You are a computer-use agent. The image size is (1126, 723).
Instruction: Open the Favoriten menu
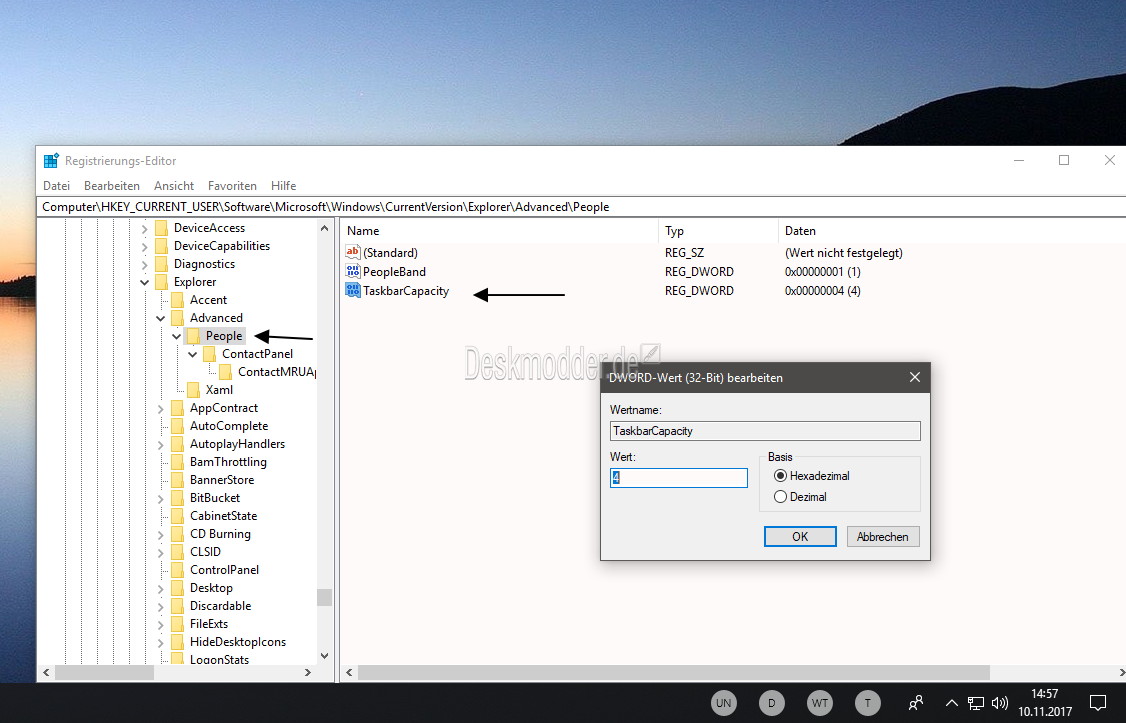(x=232, y=185)
